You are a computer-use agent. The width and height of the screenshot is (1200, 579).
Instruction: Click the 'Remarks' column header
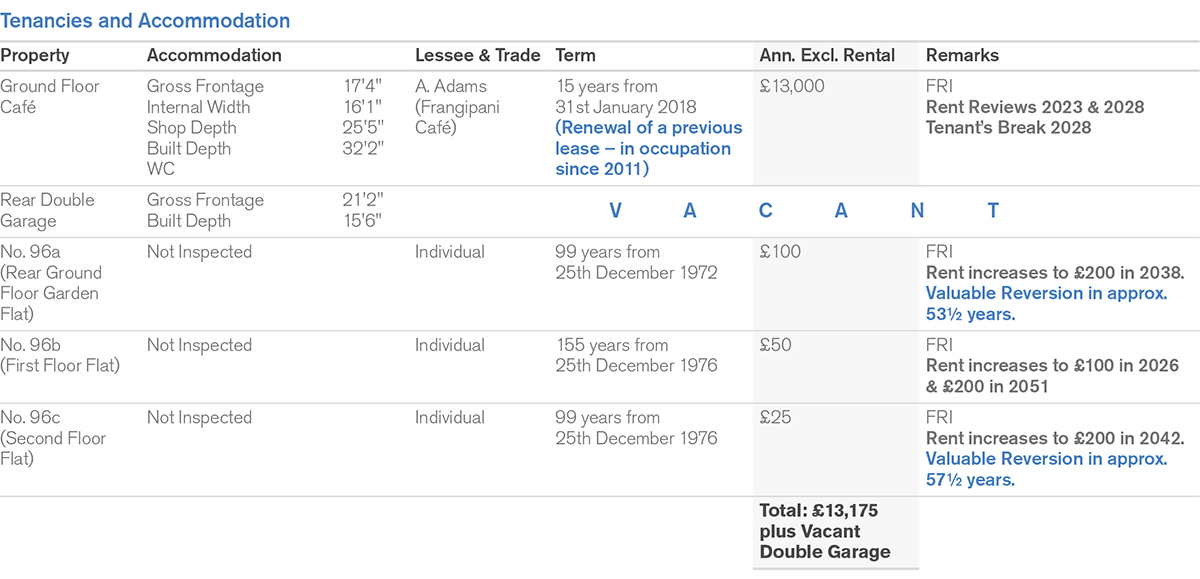[x=962, y=56]
